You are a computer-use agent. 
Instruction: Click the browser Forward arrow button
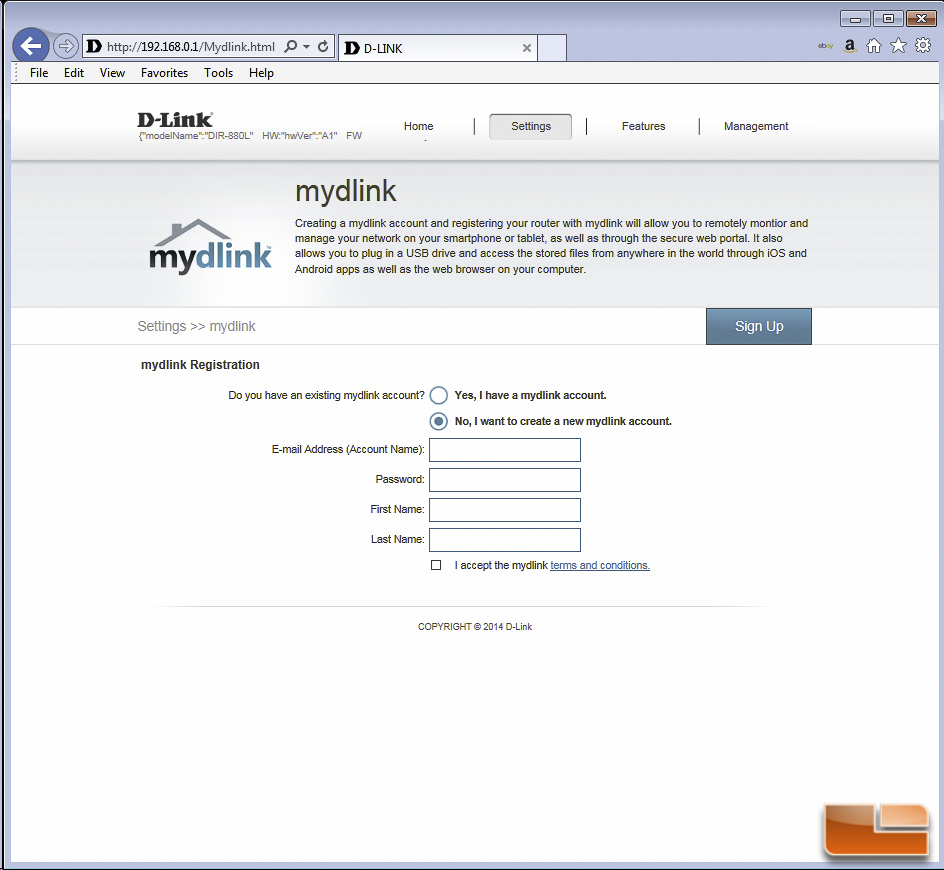(65, 46)
